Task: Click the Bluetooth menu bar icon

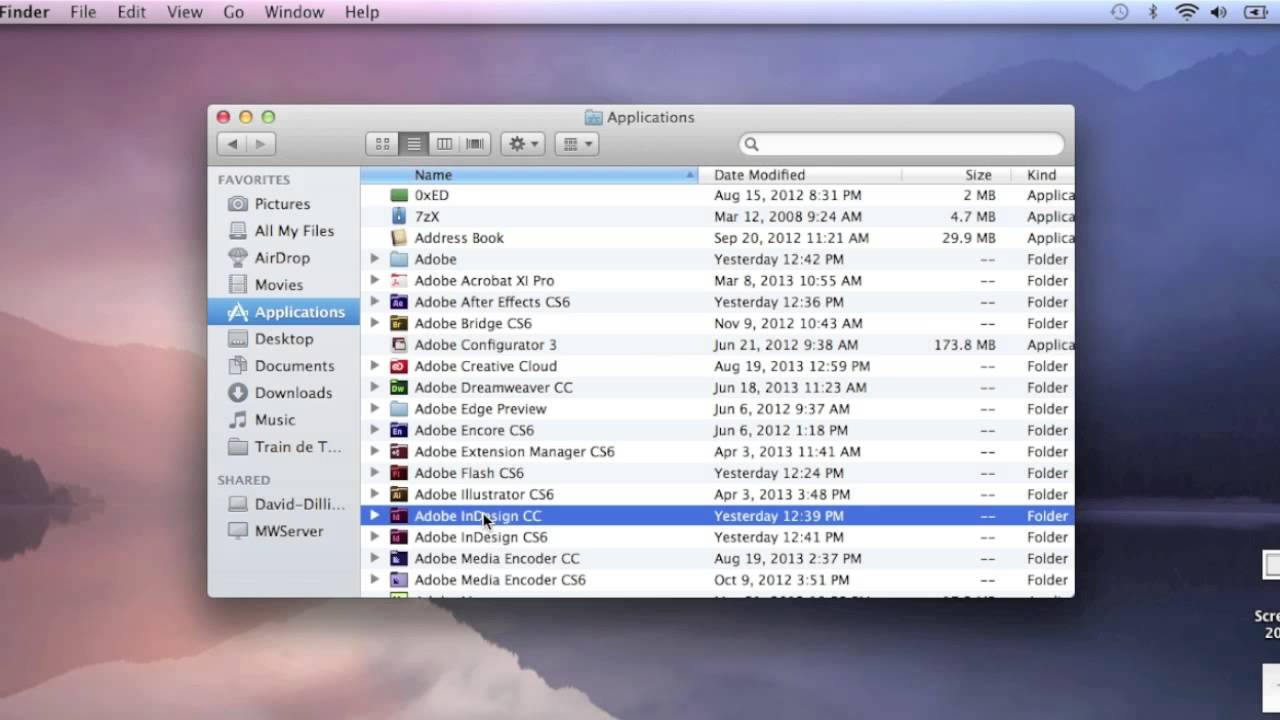Action: 1152,12
